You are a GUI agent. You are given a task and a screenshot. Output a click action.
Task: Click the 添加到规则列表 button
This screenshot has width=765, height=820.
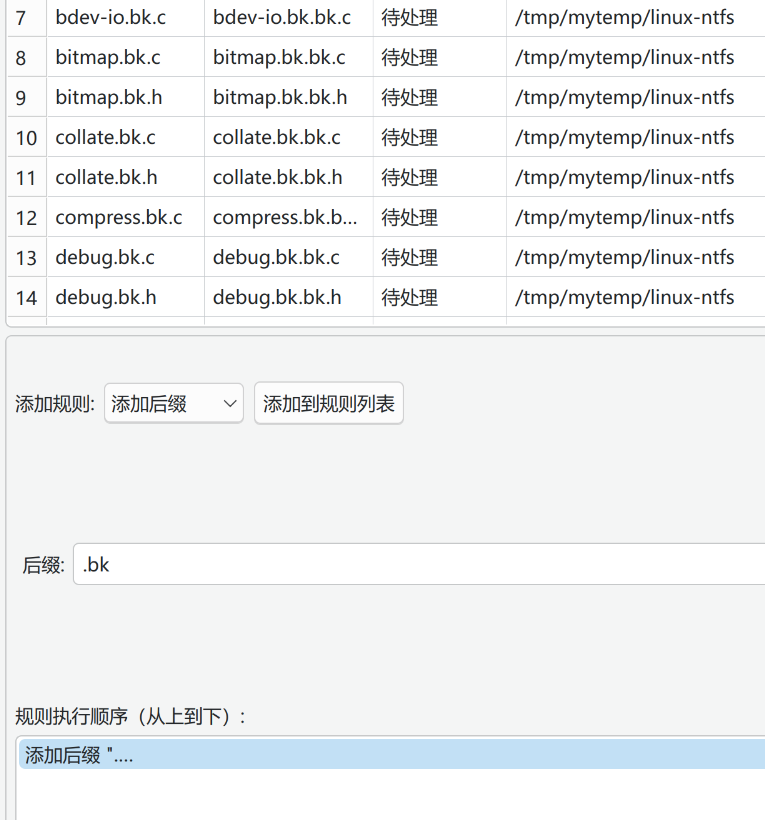coord(328,403)
